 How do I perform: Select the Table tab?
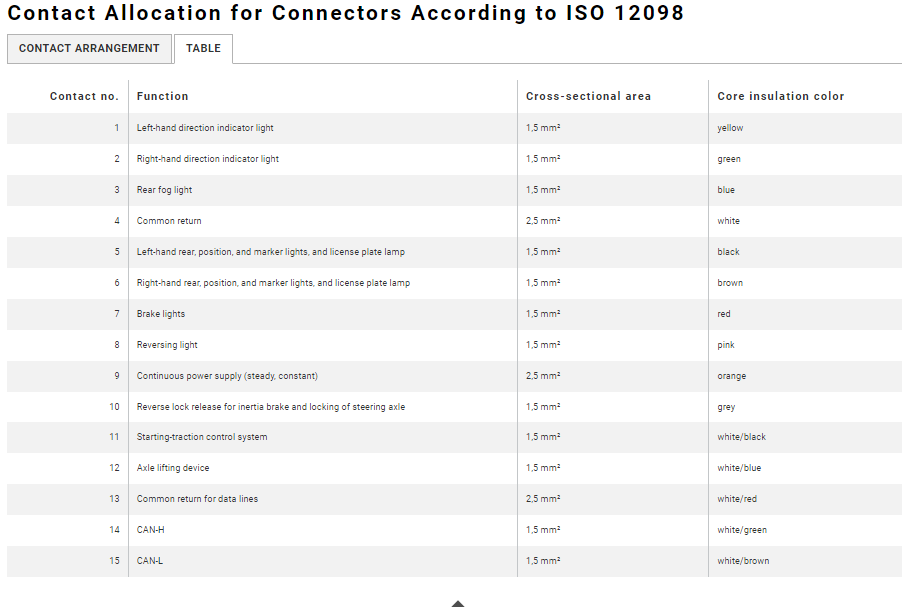(203, 48)
